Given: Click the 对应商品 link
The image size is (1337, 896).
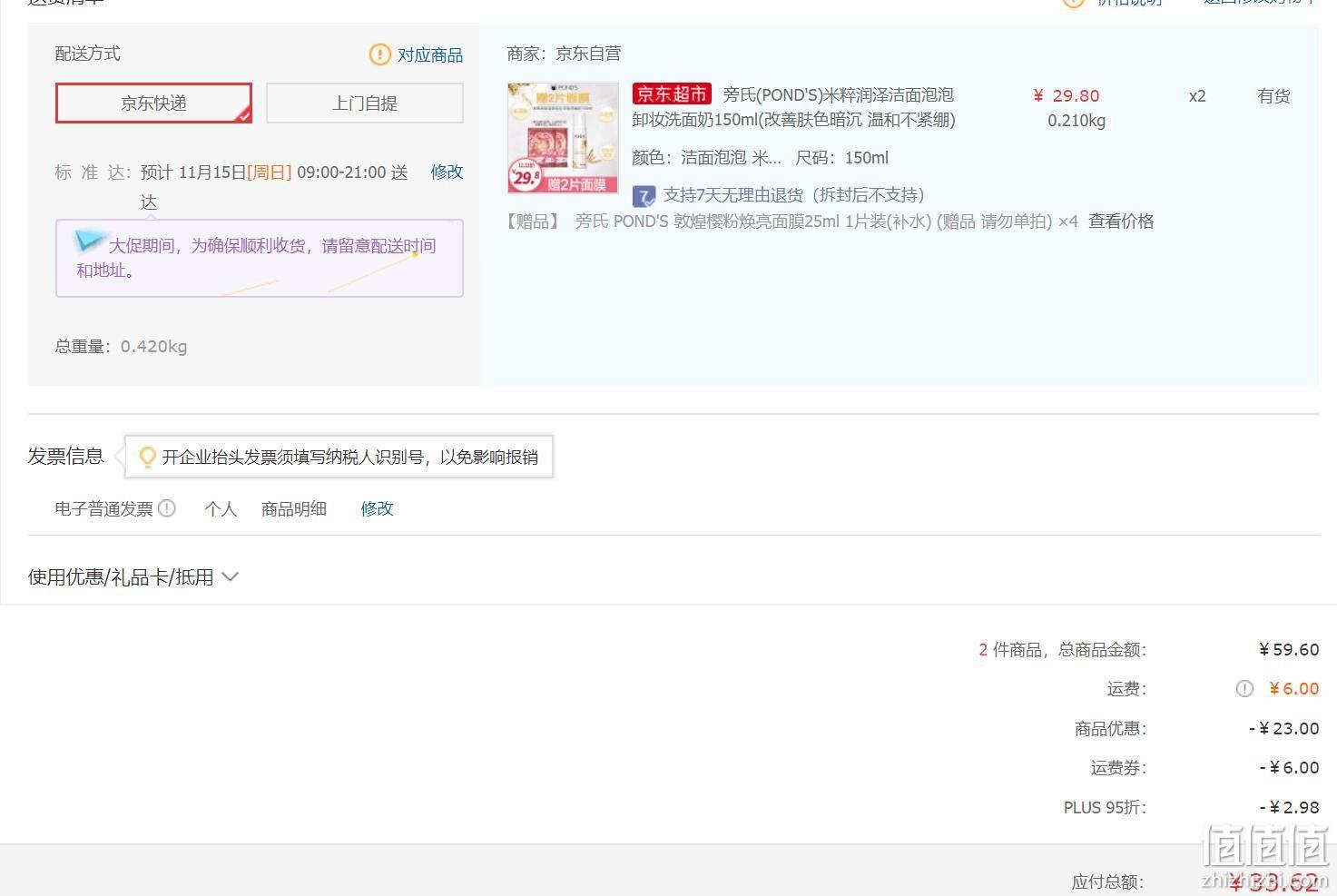Looking at the screenshot, I should pyautogui.click(x=430, y=54).
